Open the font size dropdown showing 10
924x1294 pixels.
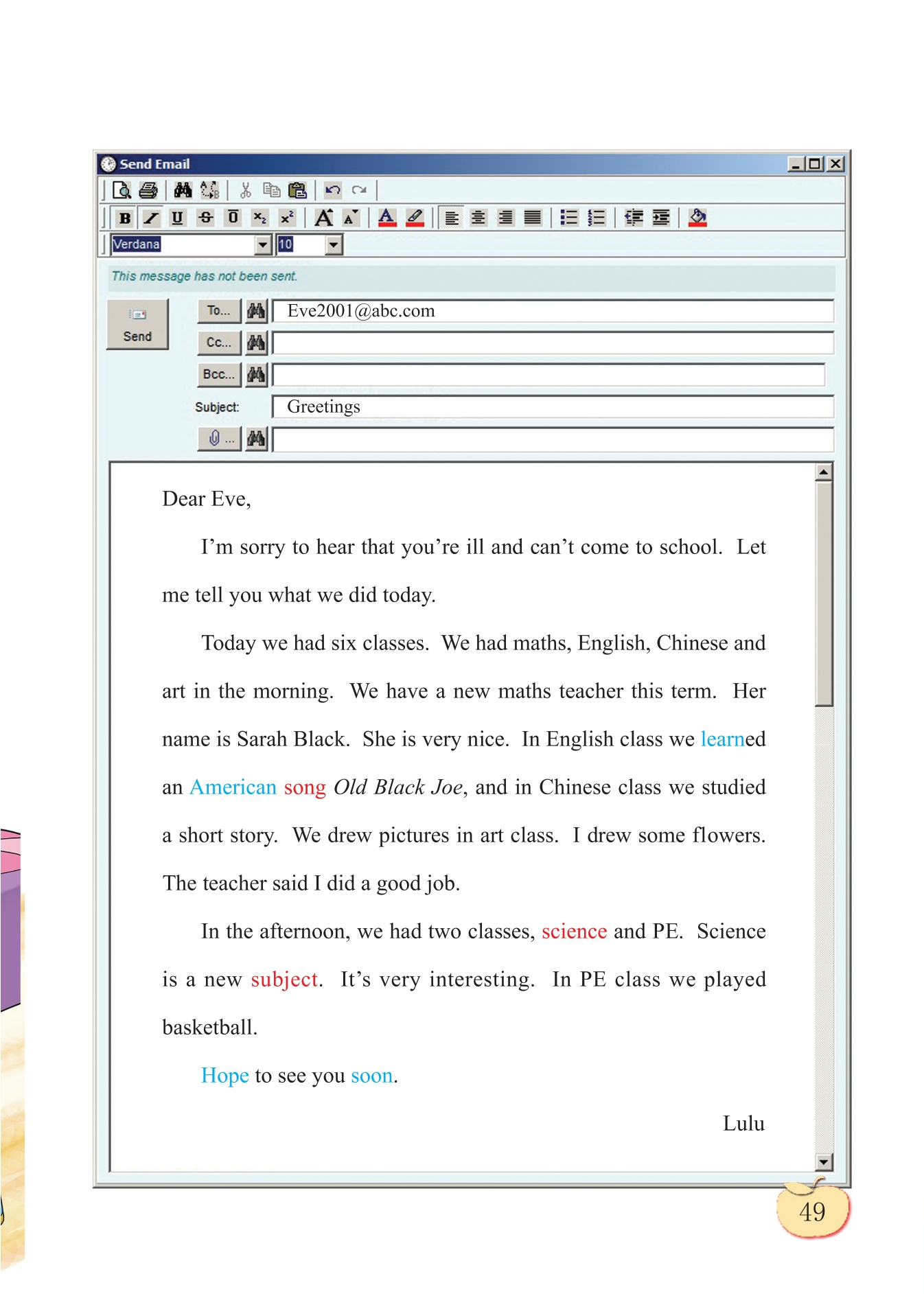point(334,245)
